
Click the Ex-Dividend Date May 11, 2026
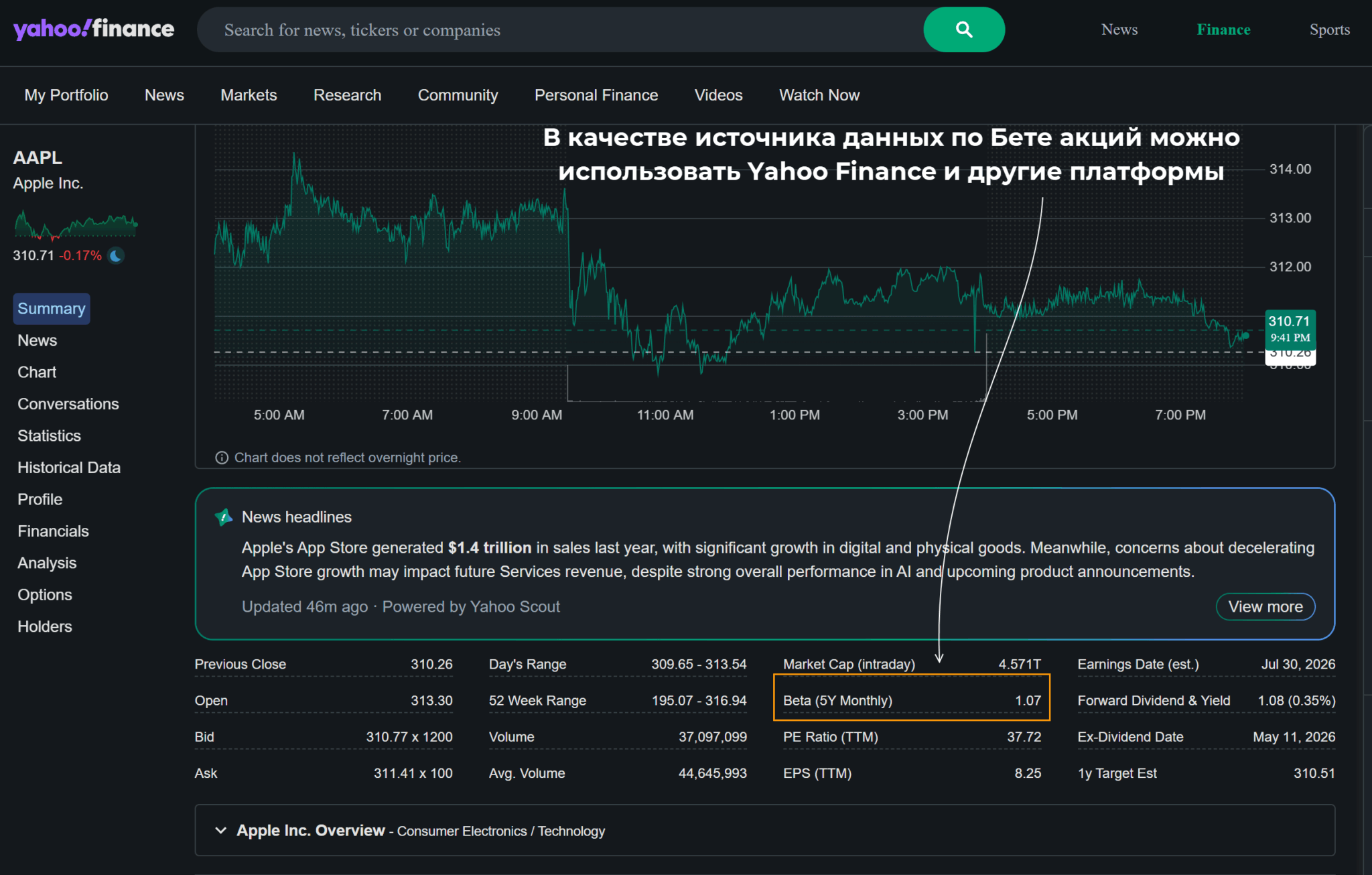1294,737
